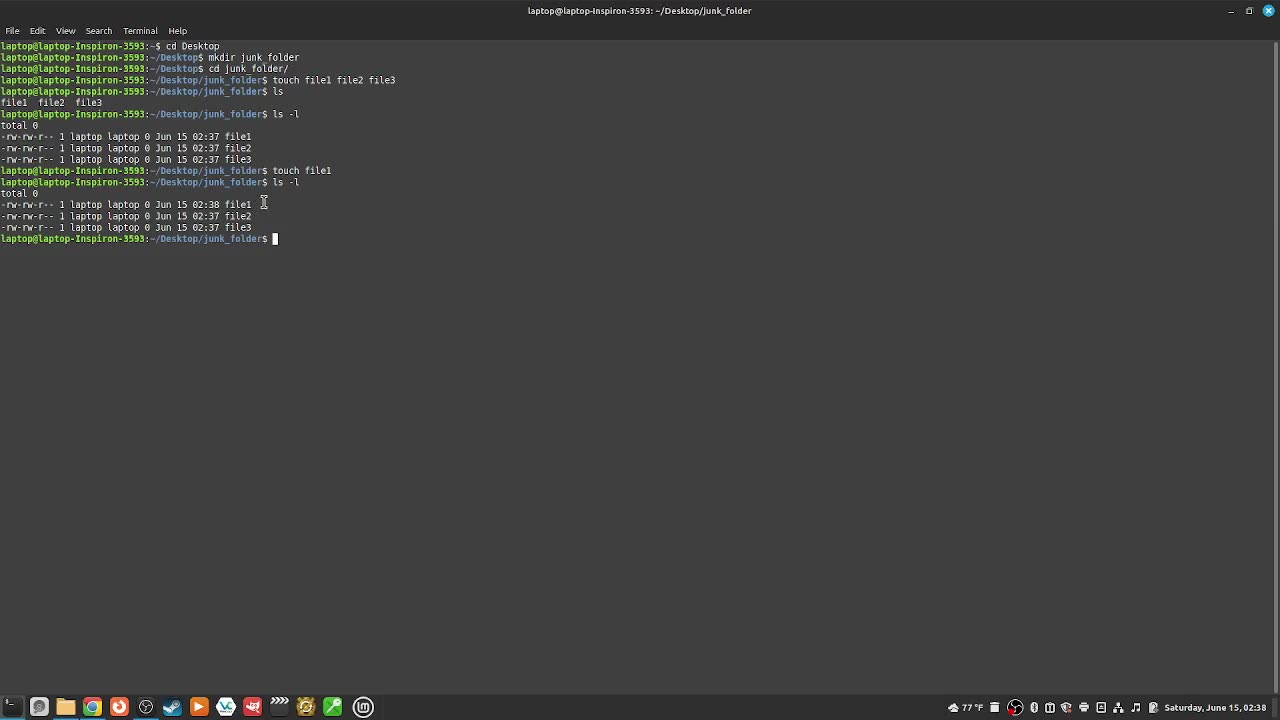Click the 'cd Desktop' command text

192,46
